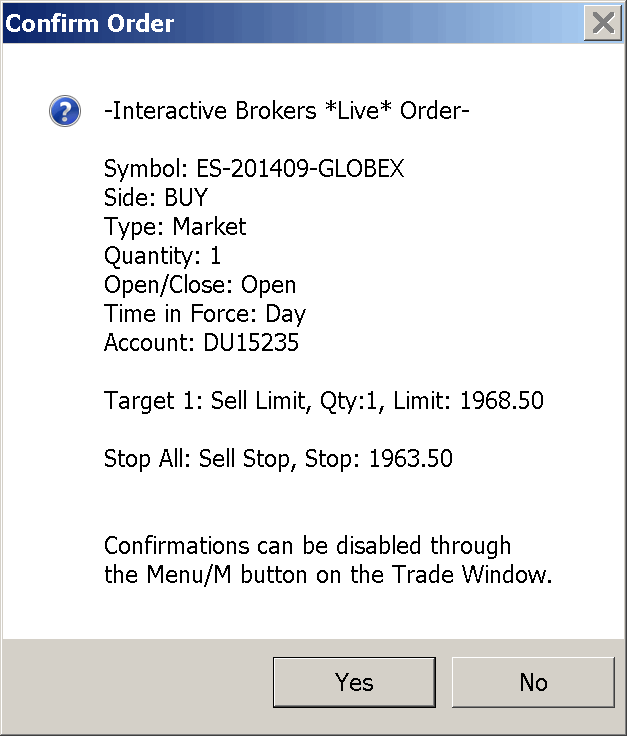
Task: Click the 1963.50 stop price value
Action: (410, 459)
